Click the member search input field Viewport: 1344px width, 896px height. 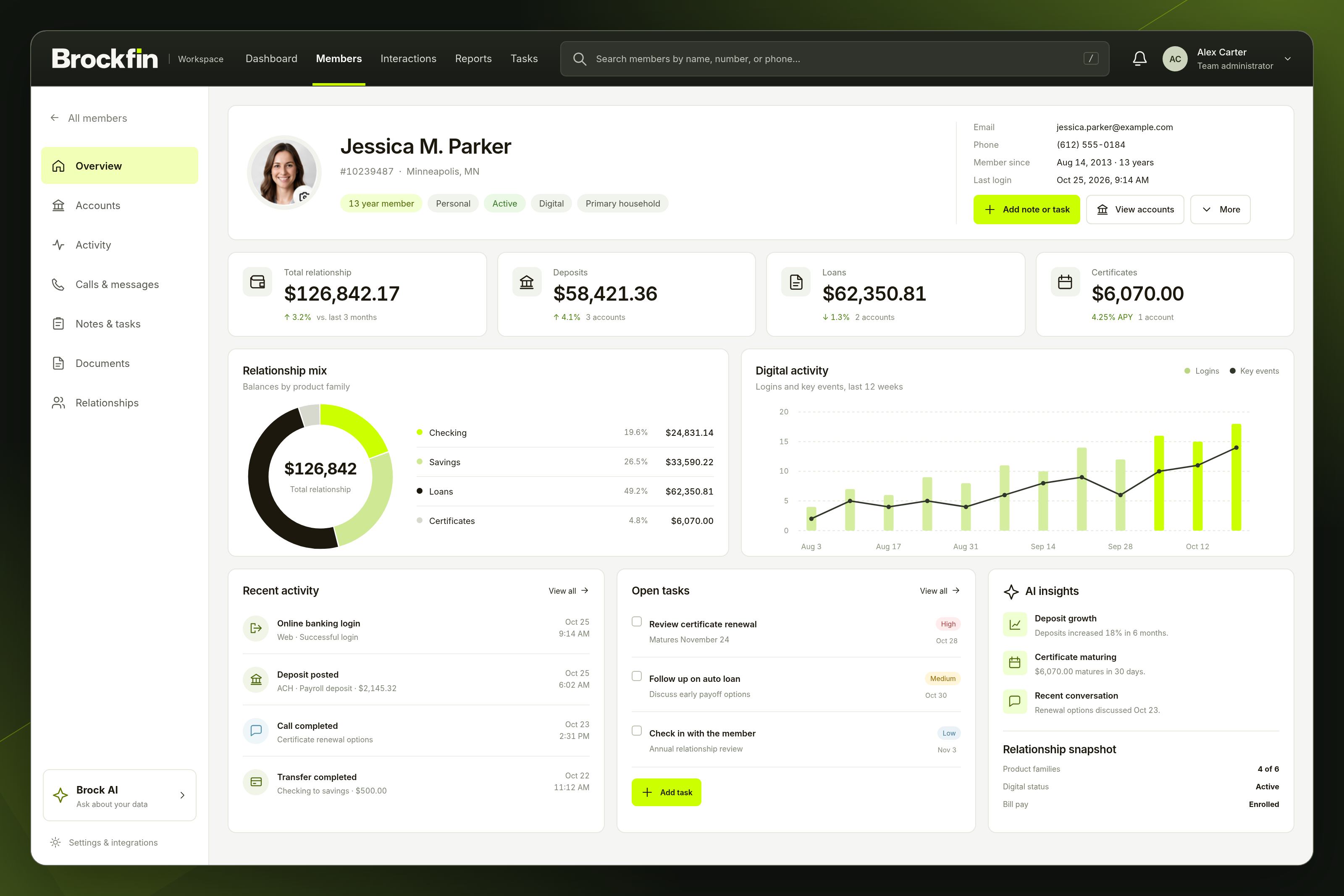[x=835, y=58]
